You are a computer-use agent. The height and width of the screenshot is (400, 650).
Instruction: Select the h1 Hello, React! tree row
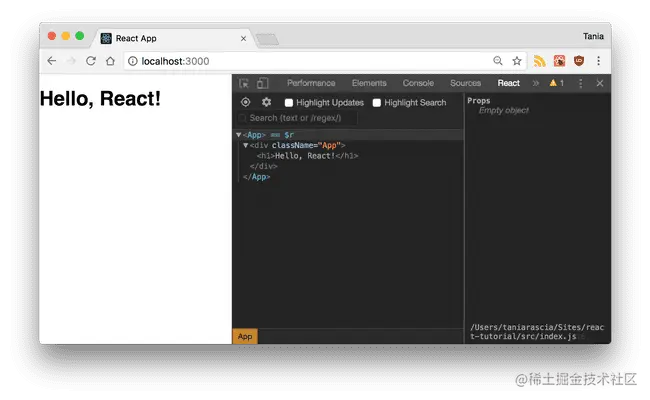[307, 156]
